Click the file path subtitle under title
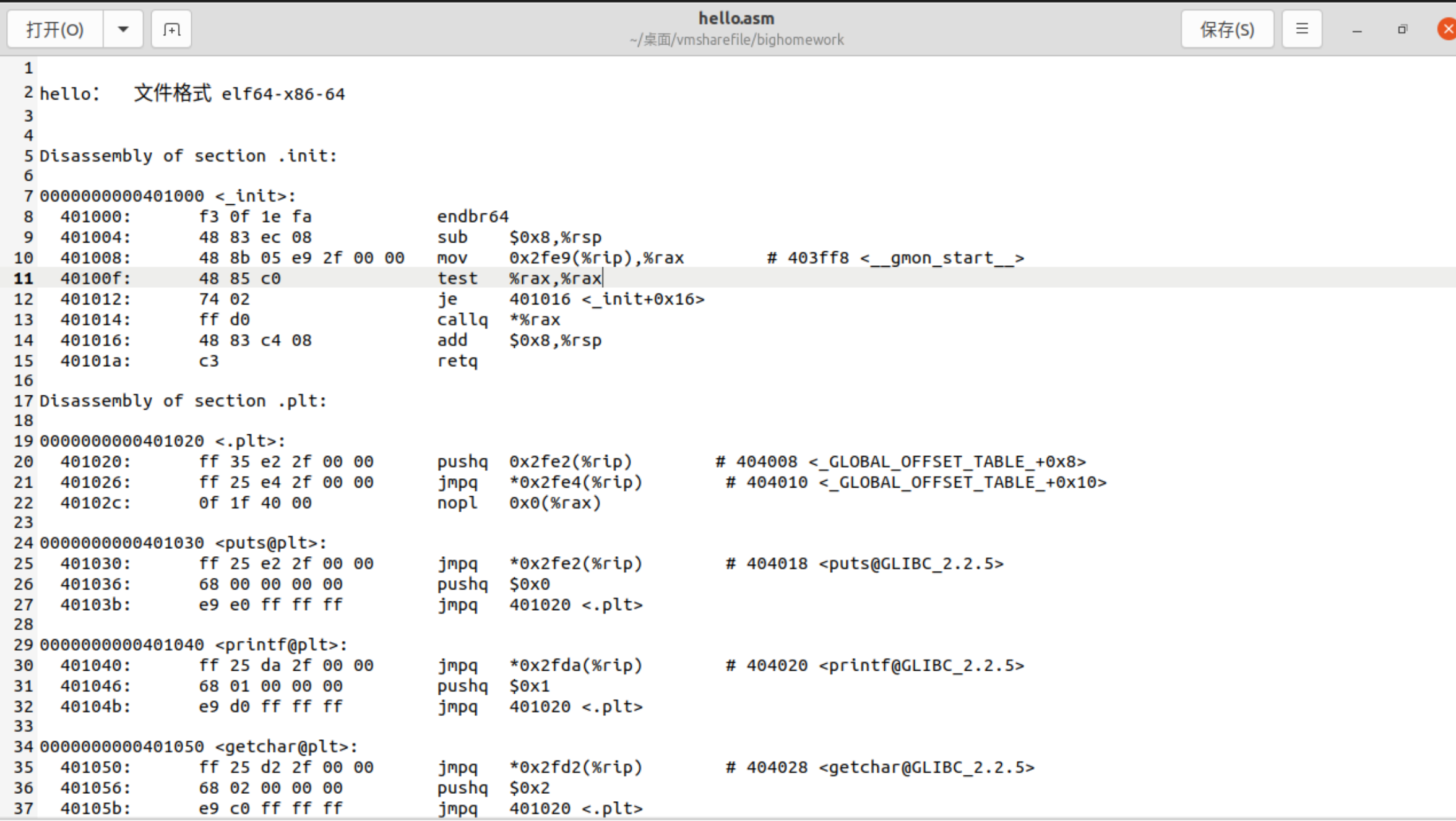Image resolution: width=1456 pixels, height=821 pixels. coord(736,40)
